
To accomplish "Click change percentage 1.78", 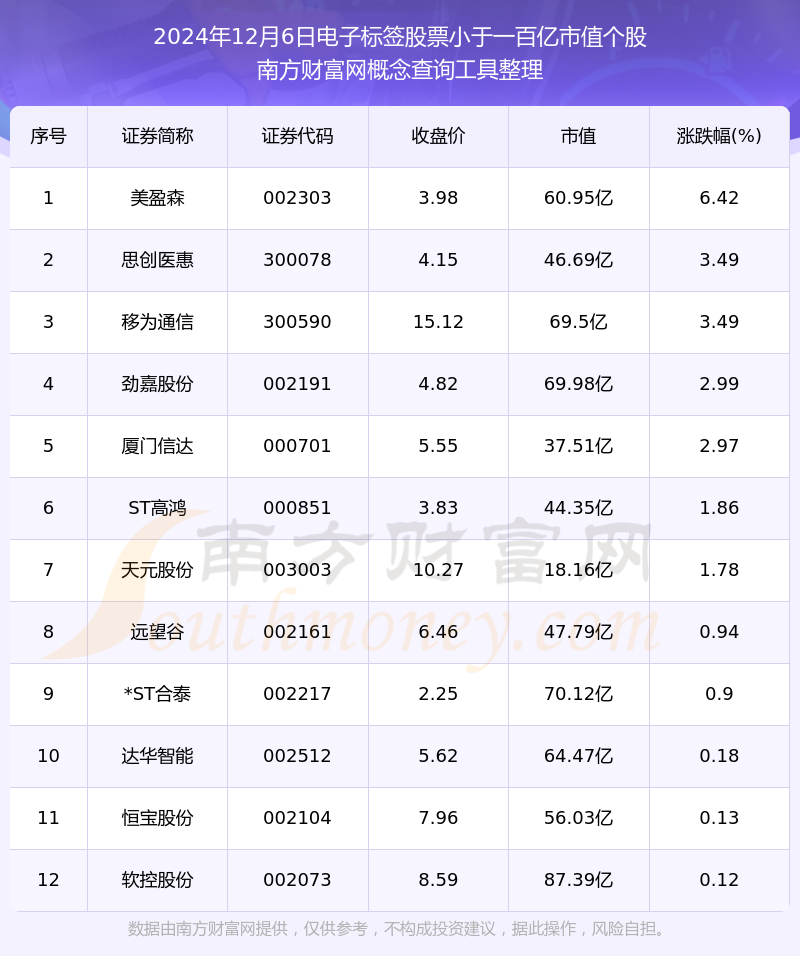I will tap(720, 570).
